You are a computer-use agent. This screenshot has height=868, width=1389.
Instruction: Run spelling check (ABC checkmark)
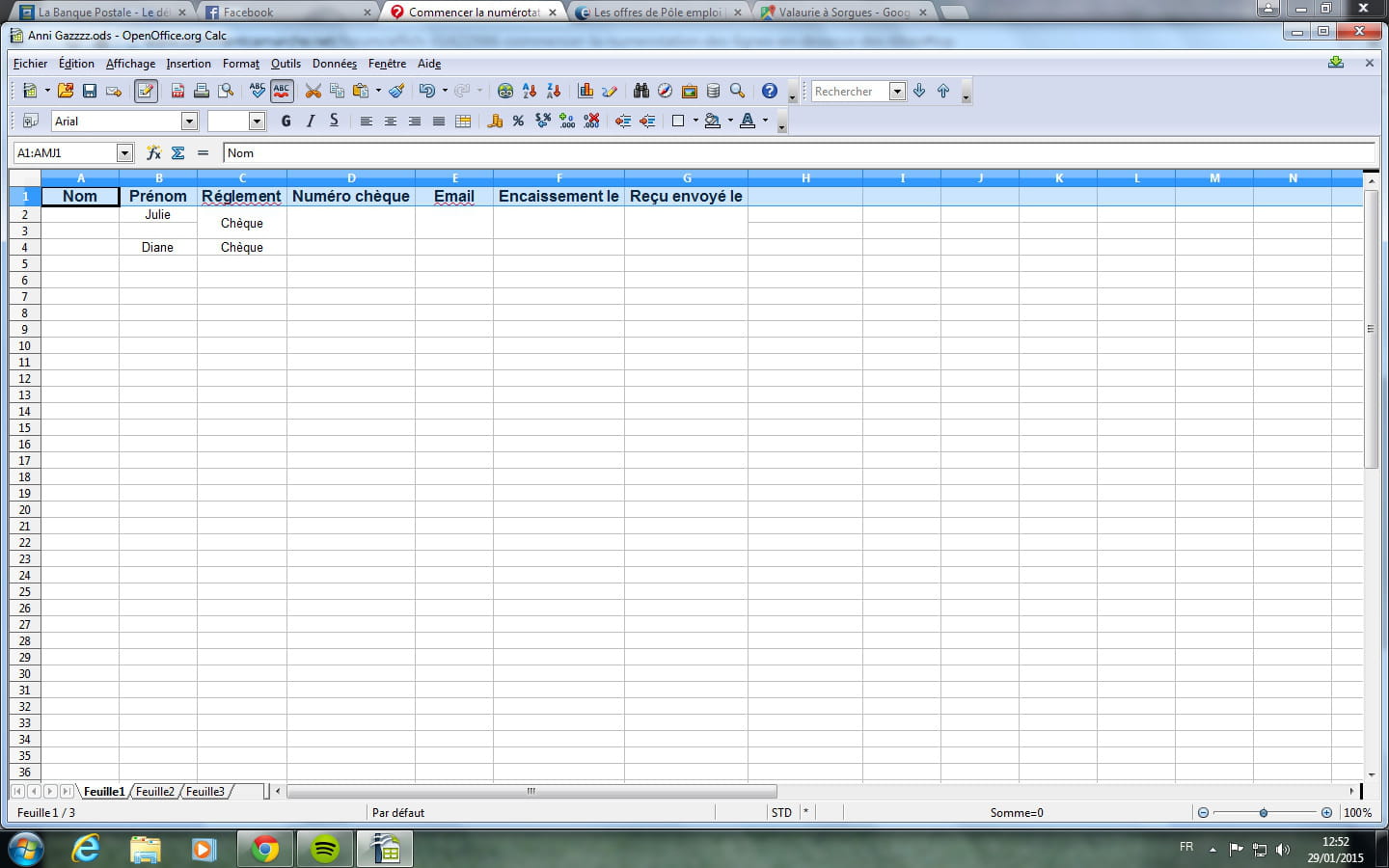(258, 91)
